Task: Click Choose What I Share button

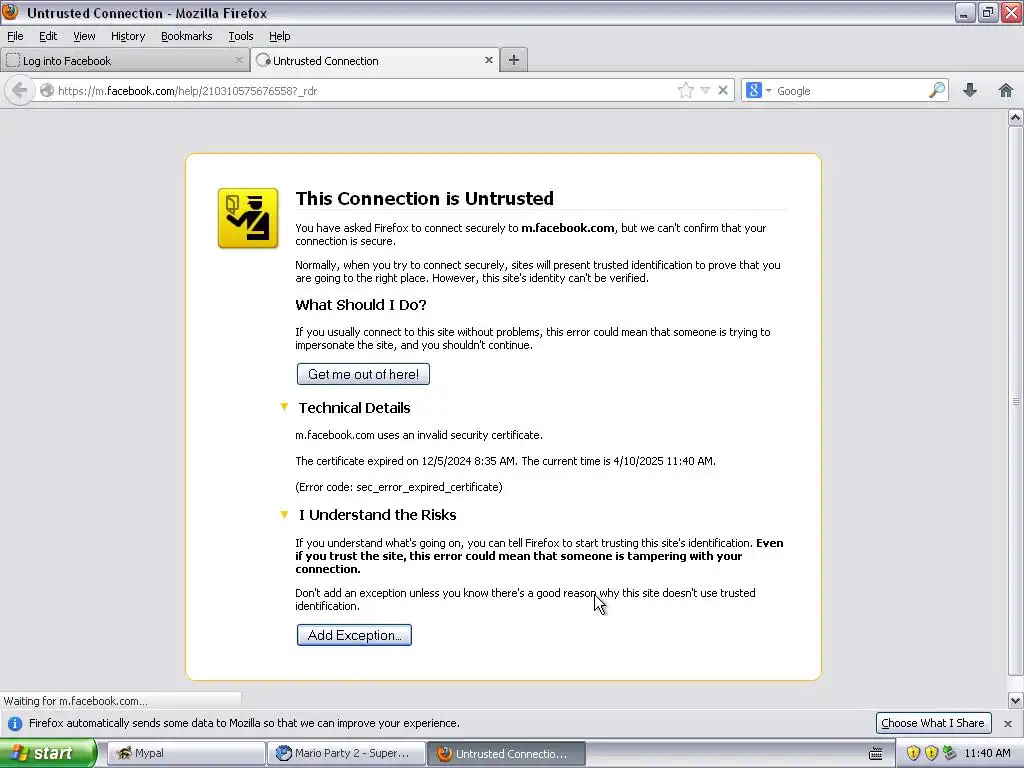Action: pyautogui.click(x=933, y=723)
